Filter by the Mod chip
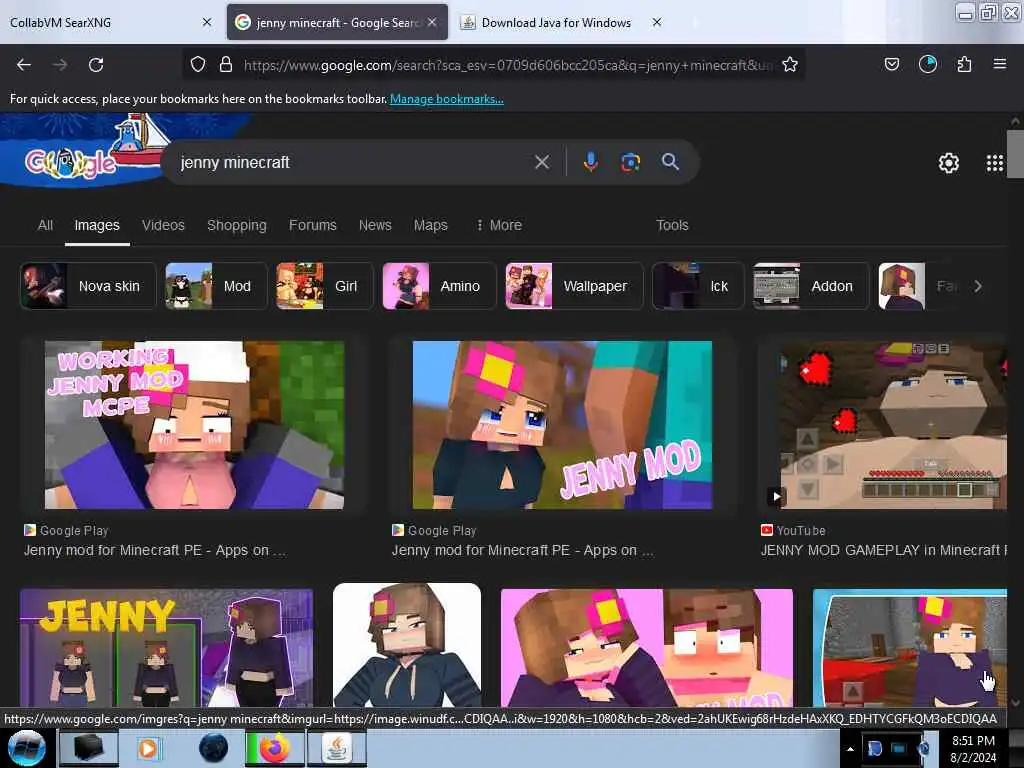This screenshot has height=768, width=1024. 216,286
